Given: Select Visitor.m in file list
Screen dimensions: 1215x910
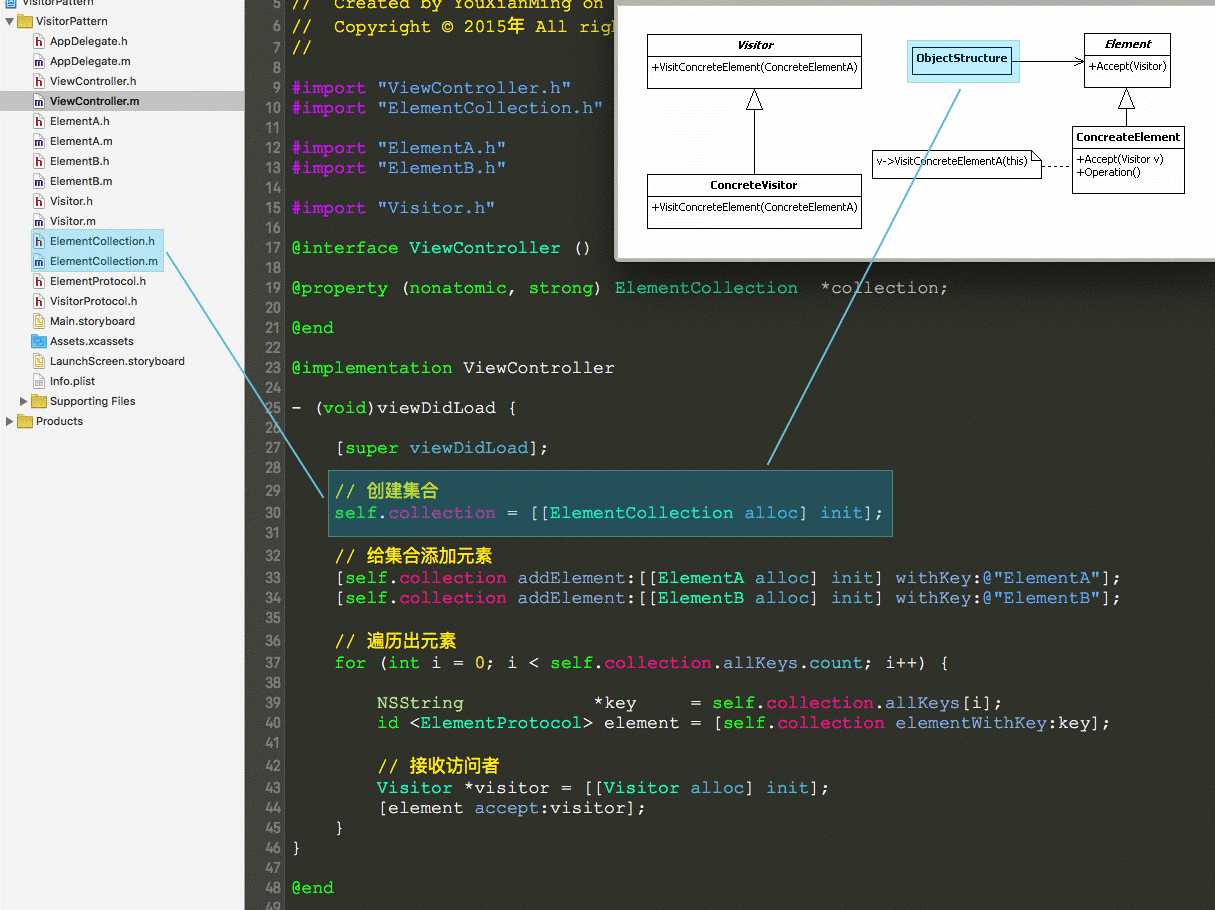Looking at the screenshot, I should pyautogui.click(x=73, y=221).
